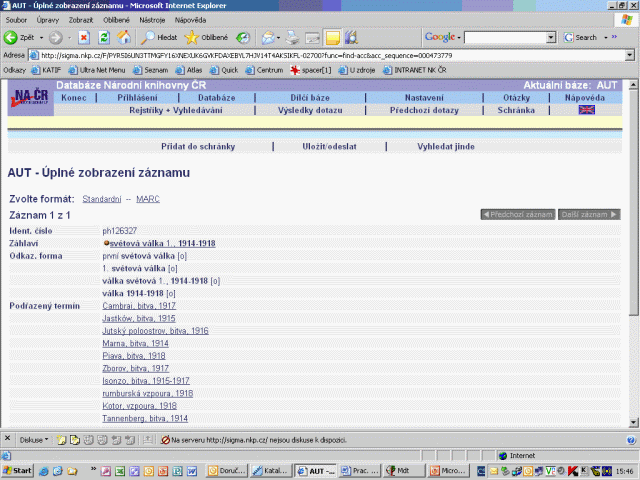Click Konec in the database navigation
640x480 pixels.
(74, 98)
